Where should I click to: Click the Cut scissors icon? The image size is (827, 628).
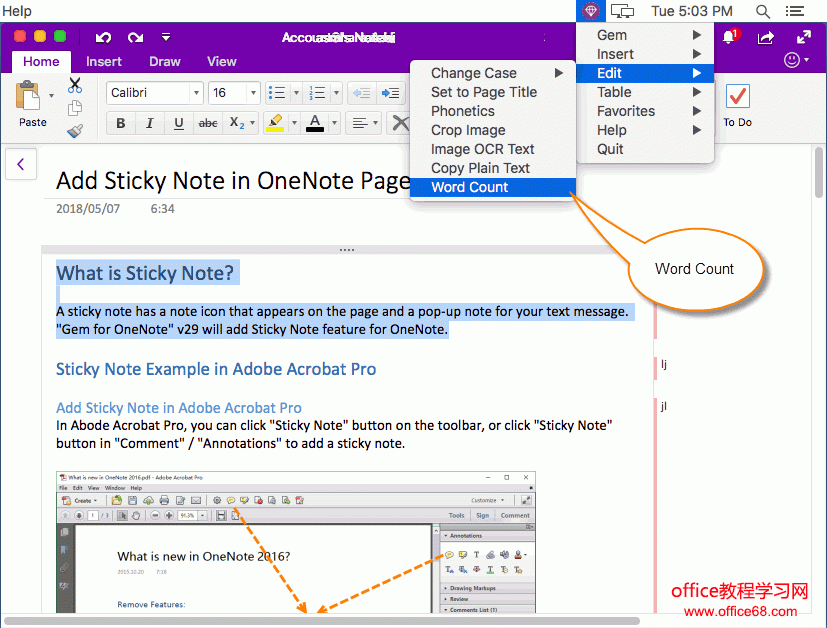coord(75,85)
